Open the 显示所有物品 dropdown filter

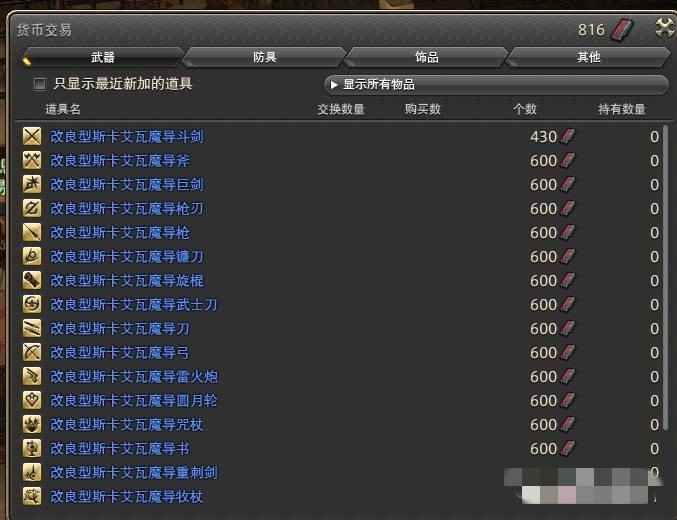[x=496, y=84]
